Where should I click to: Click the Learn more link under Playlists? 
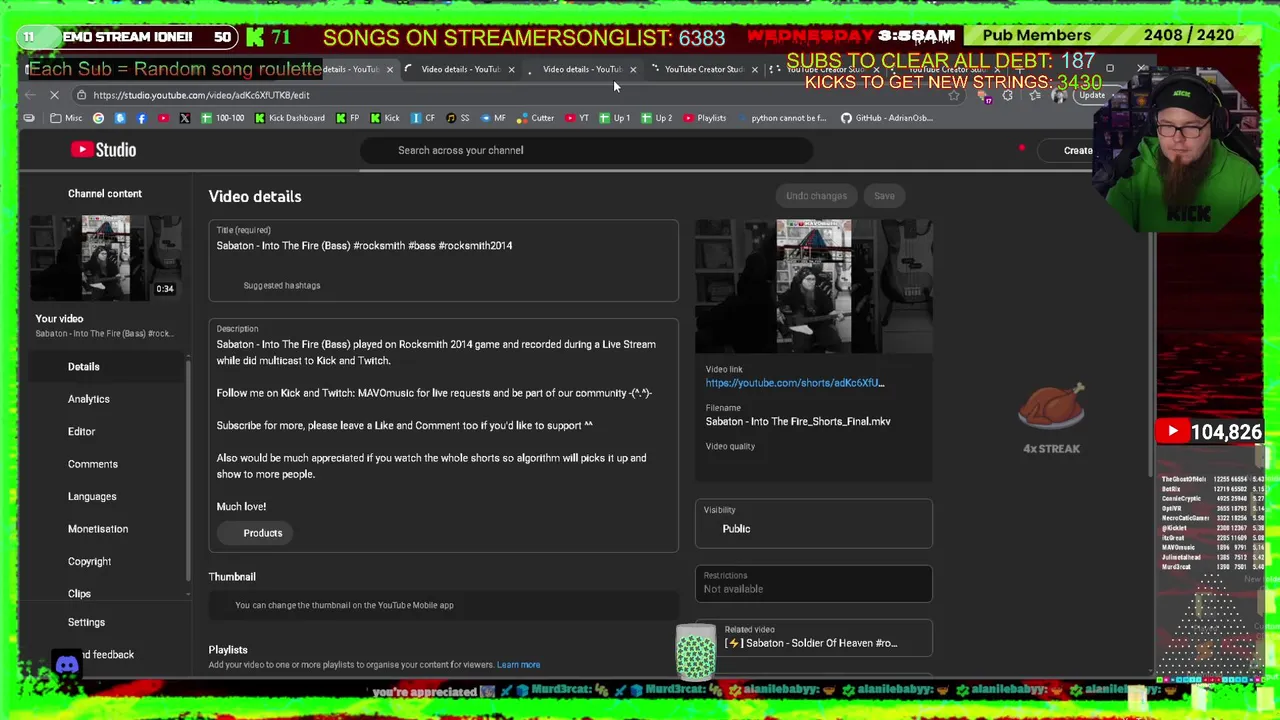pyautogui.click(x=518, y=665)
